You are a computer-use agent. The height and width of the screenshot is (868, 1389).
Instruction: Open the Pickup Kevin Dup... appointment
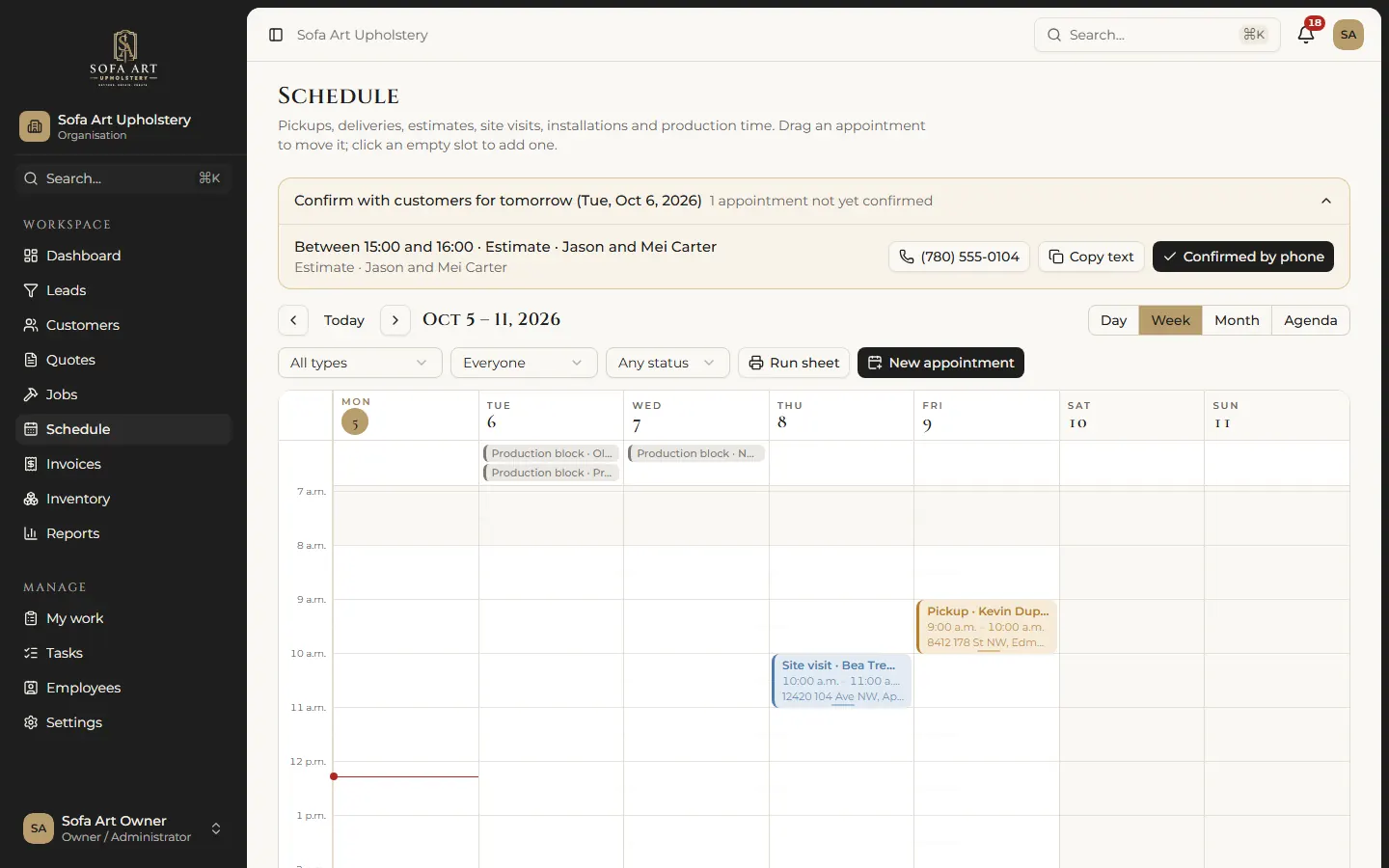pyautogui.click(x=987, y=627)
